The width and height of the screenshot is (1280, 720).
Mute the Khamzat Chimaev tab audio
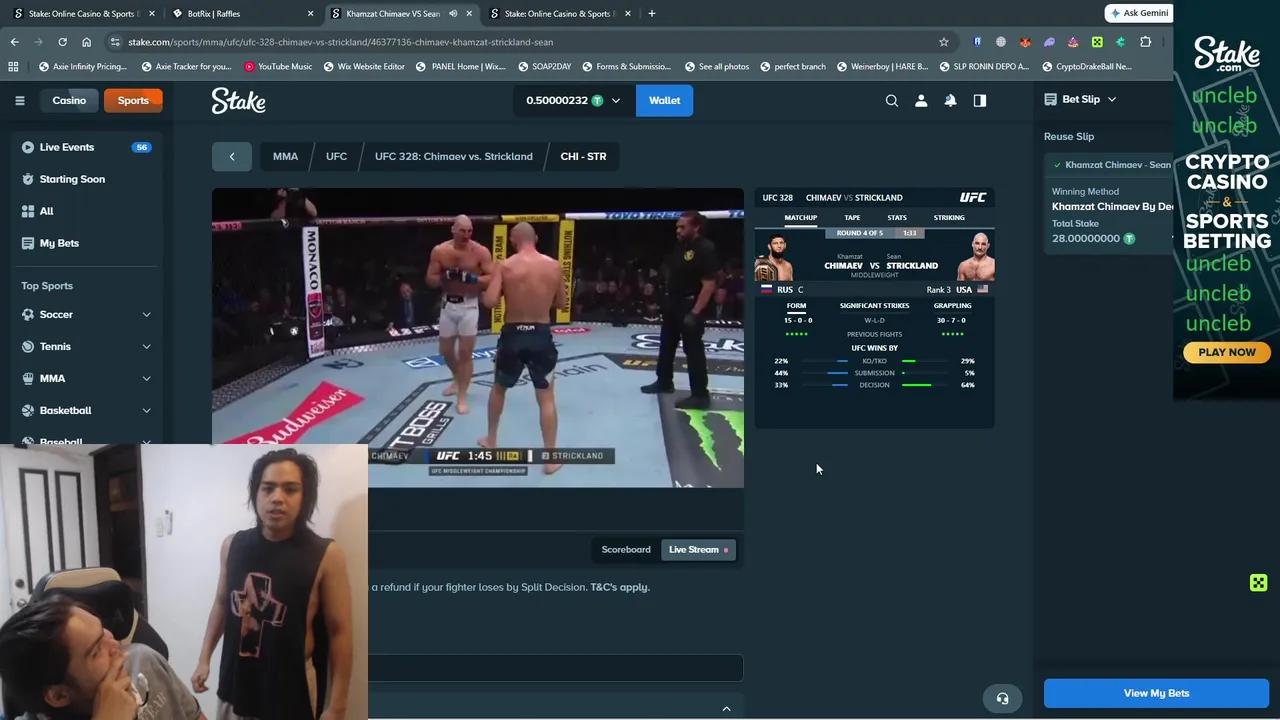coord(453,13)
